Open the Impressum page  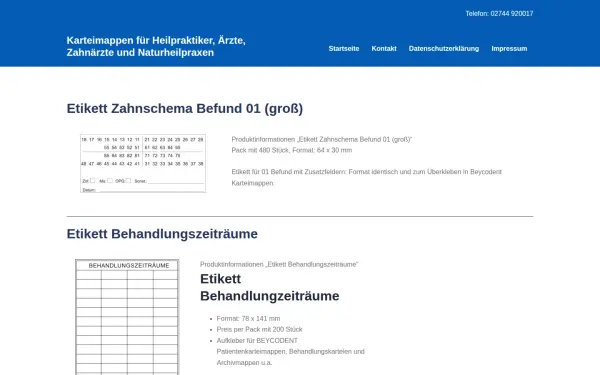(x=509, y=49)
